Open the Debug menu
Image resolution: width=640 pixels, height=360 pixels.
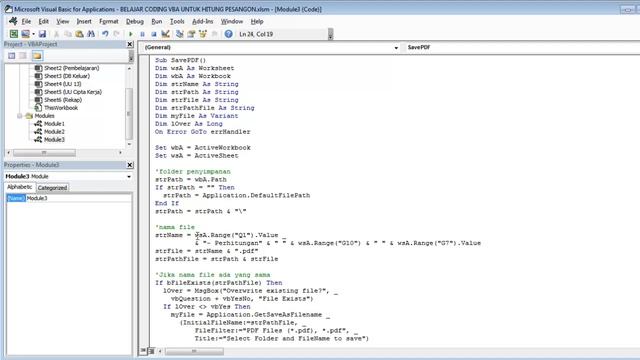point(135,21)
